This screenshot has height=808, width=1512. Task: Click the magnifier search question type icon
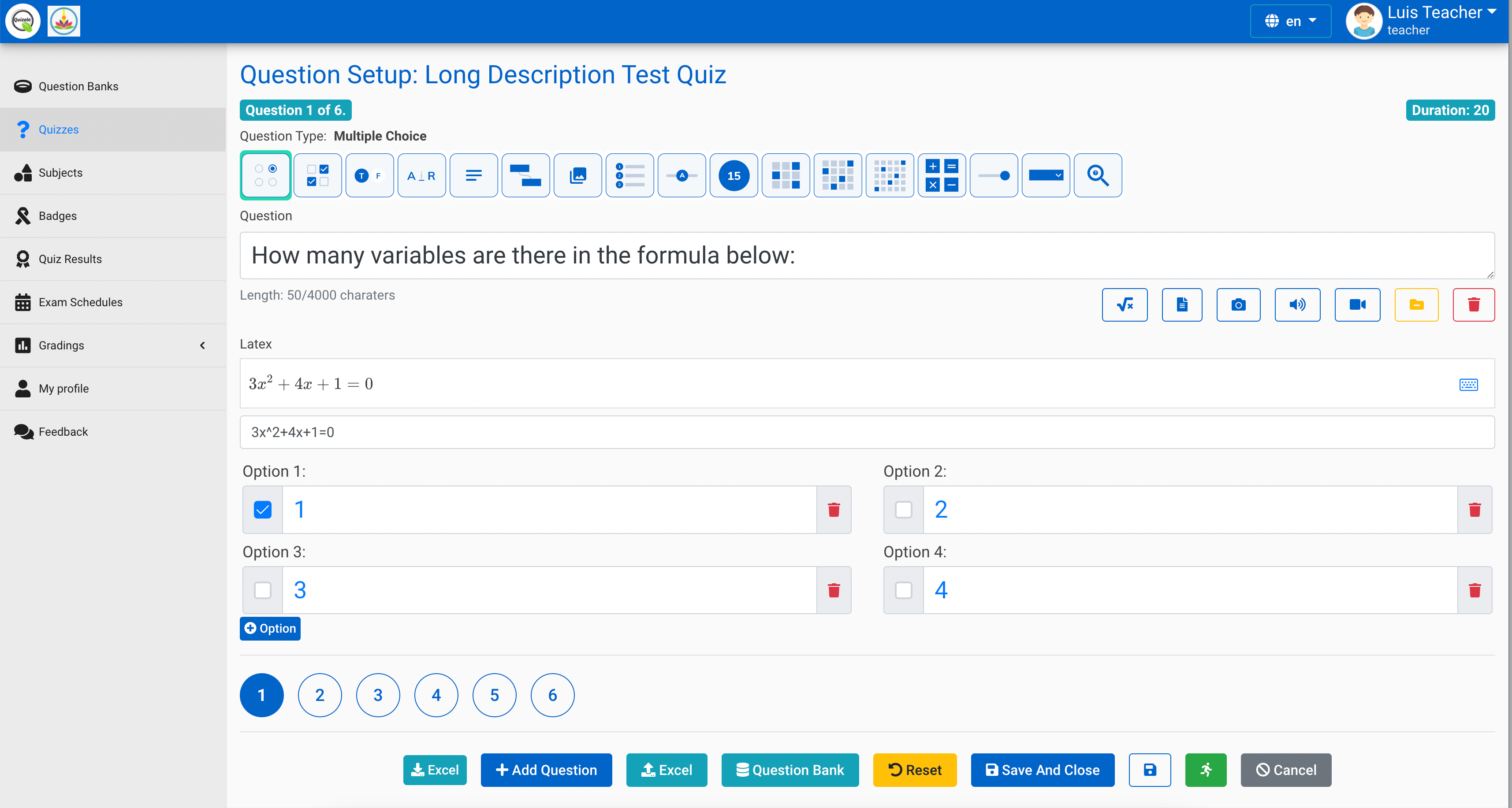(x=1098, y=175)
